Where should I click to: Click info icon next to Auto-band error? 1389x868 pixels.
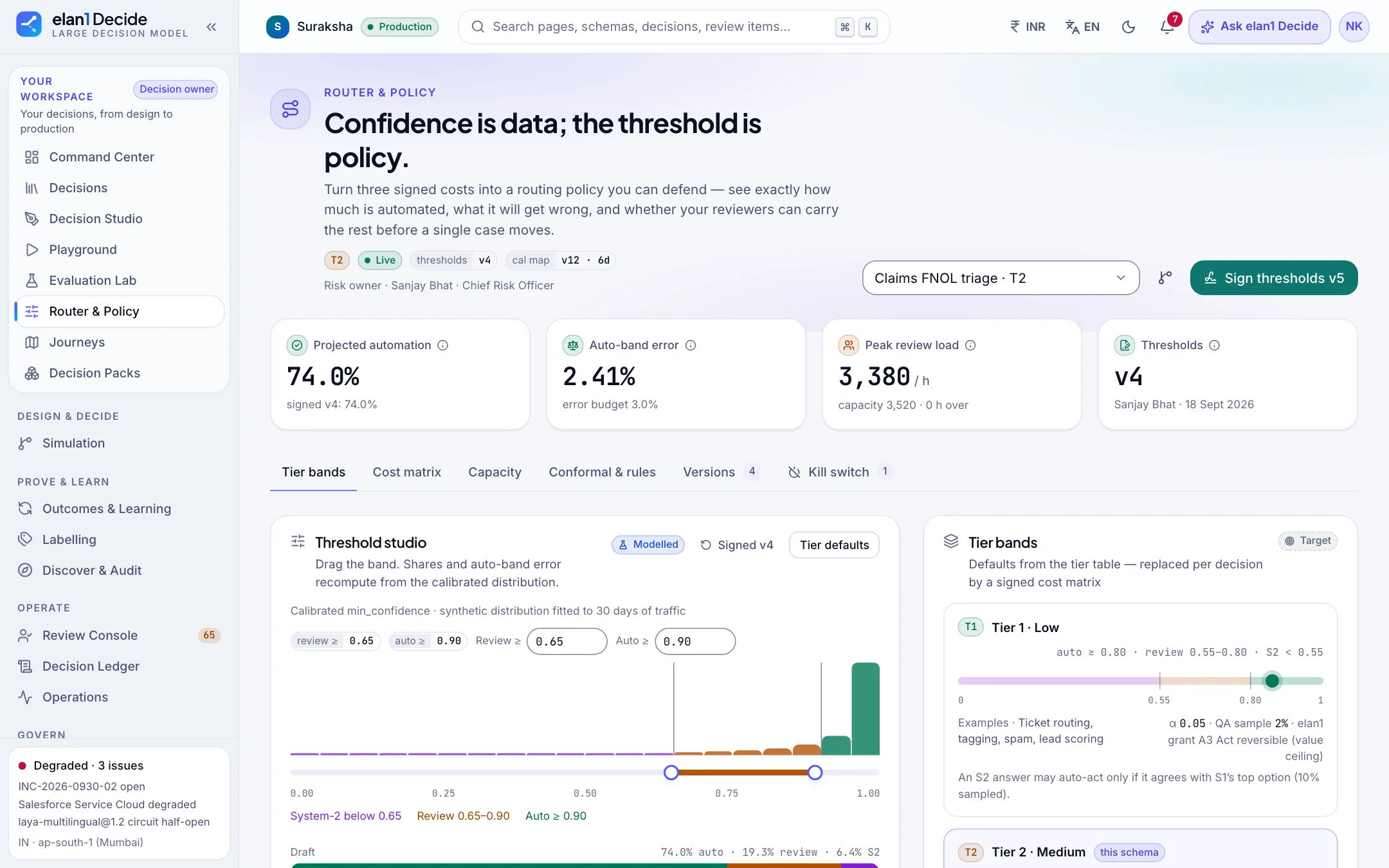pyautogui.click(x=691, y=345)
